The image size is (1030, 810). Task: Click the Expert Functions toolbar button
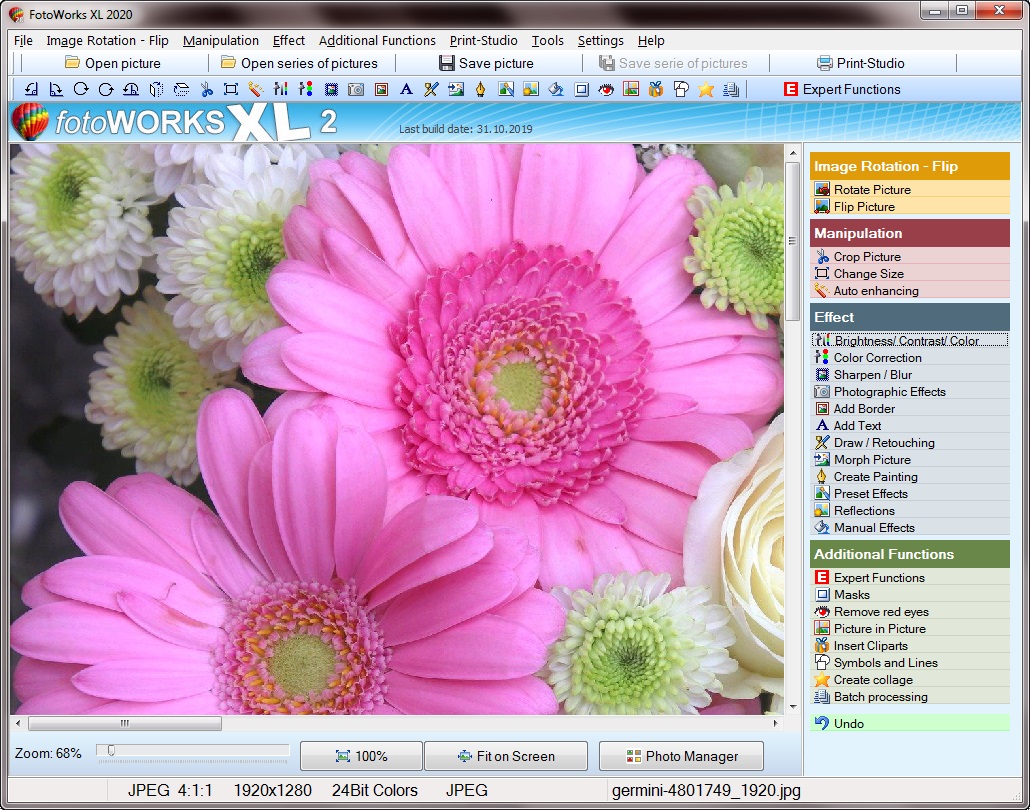842,89
